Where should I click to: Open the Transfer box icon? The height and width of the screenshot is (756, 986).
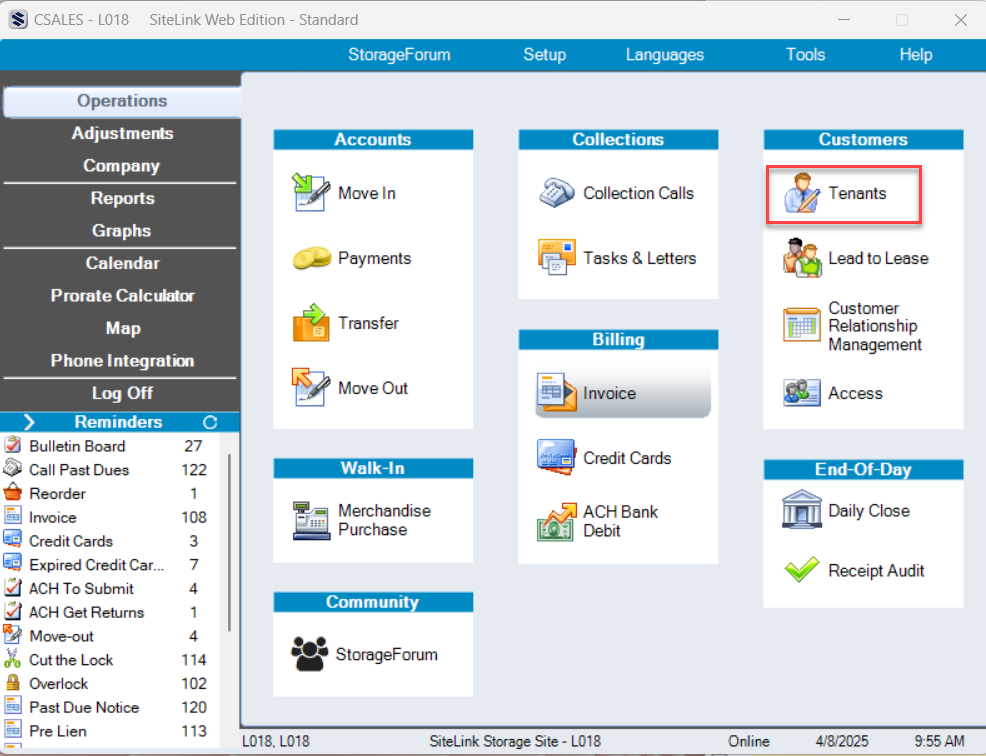coord(311,323)
